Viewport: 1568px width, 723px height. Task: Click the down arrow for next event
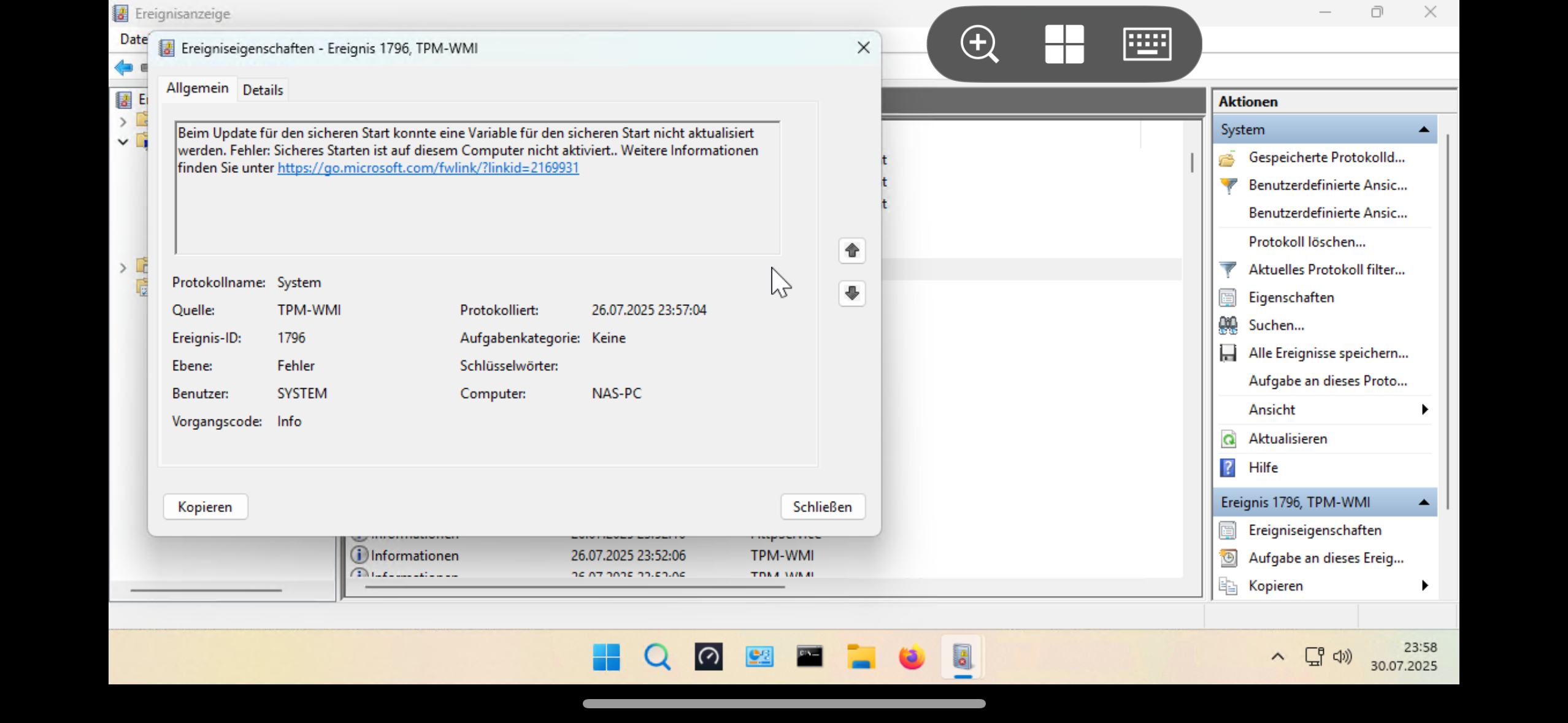[x=851, y=293]
